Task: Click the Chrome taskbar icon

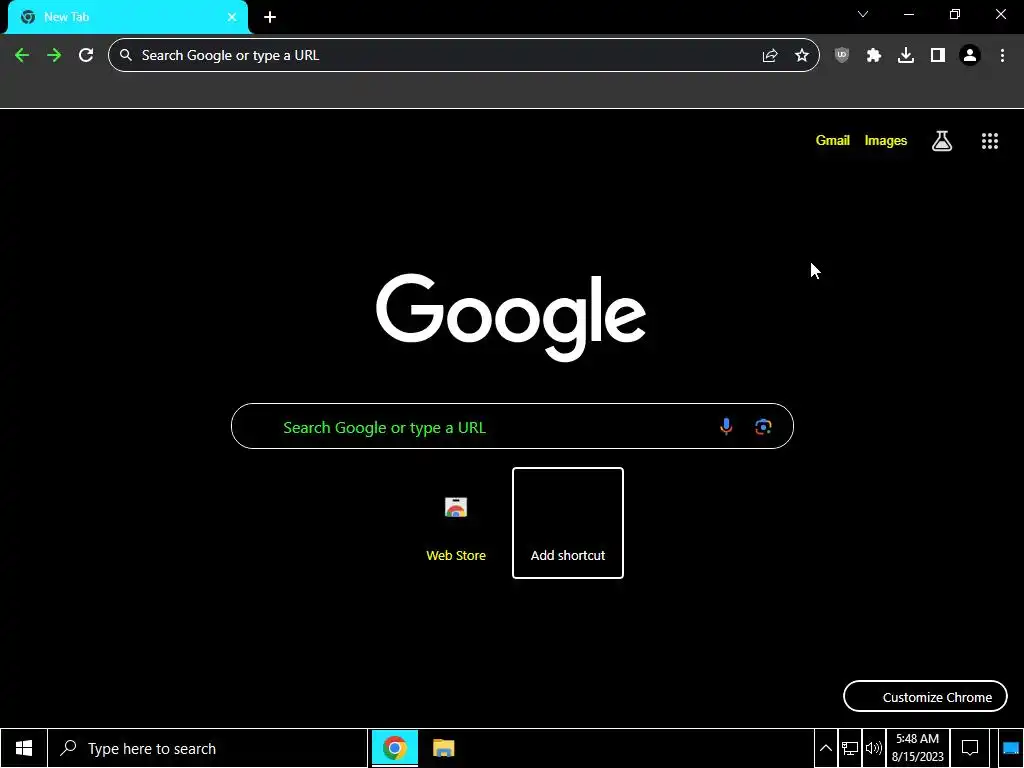Action: click(x=394, y=748)
